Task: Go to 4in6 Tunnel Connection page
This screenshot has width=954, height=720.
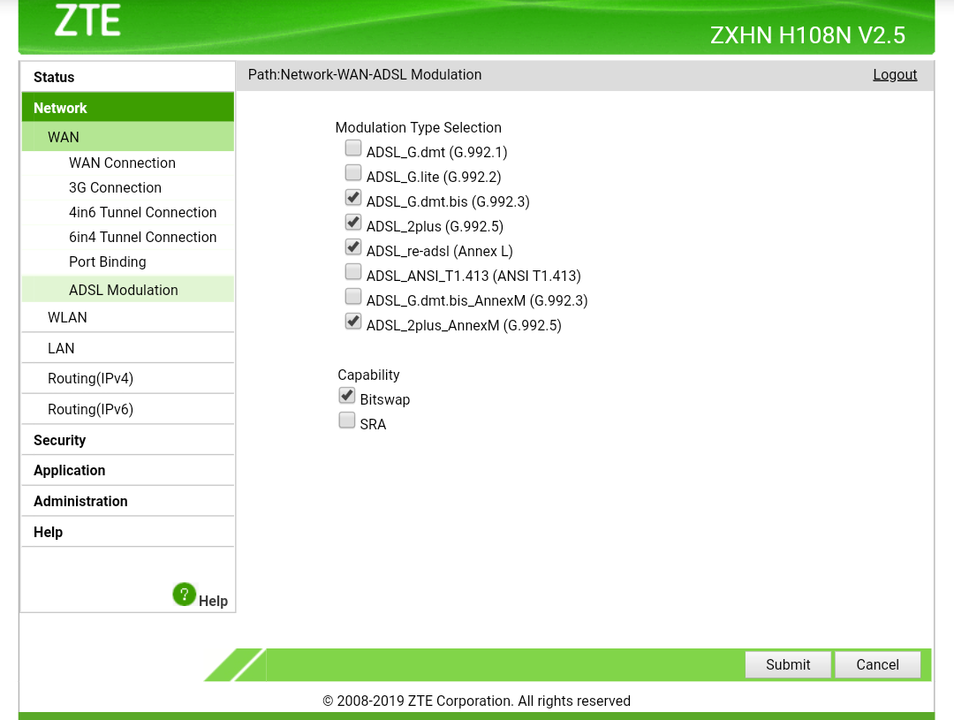Action: tap(142, 212)
